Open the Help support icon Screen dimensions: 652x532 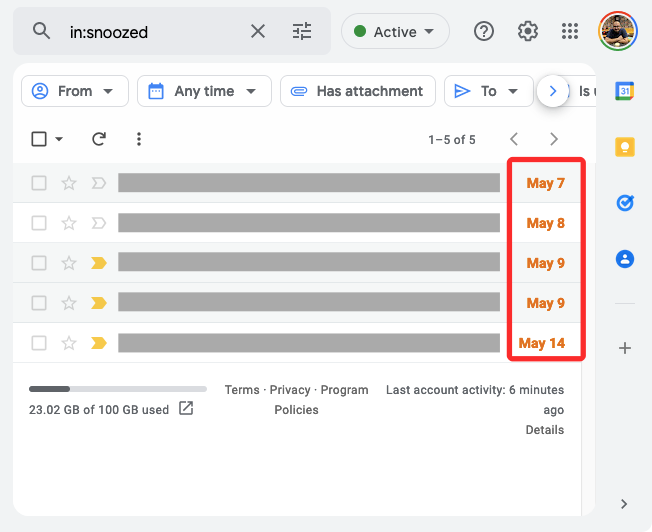tap(484, 31)
